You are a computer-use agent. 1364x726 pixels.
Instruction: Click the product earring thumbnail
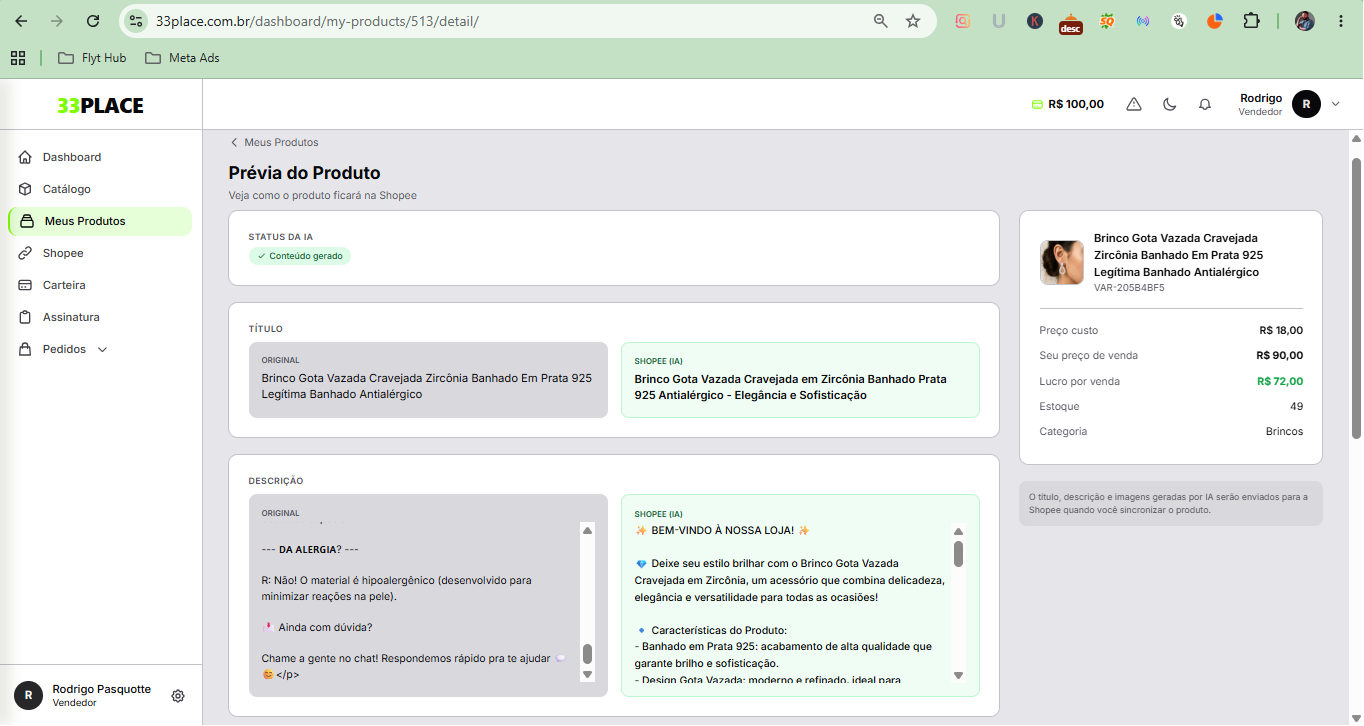pyautogui.click(x=1062, y=262)
